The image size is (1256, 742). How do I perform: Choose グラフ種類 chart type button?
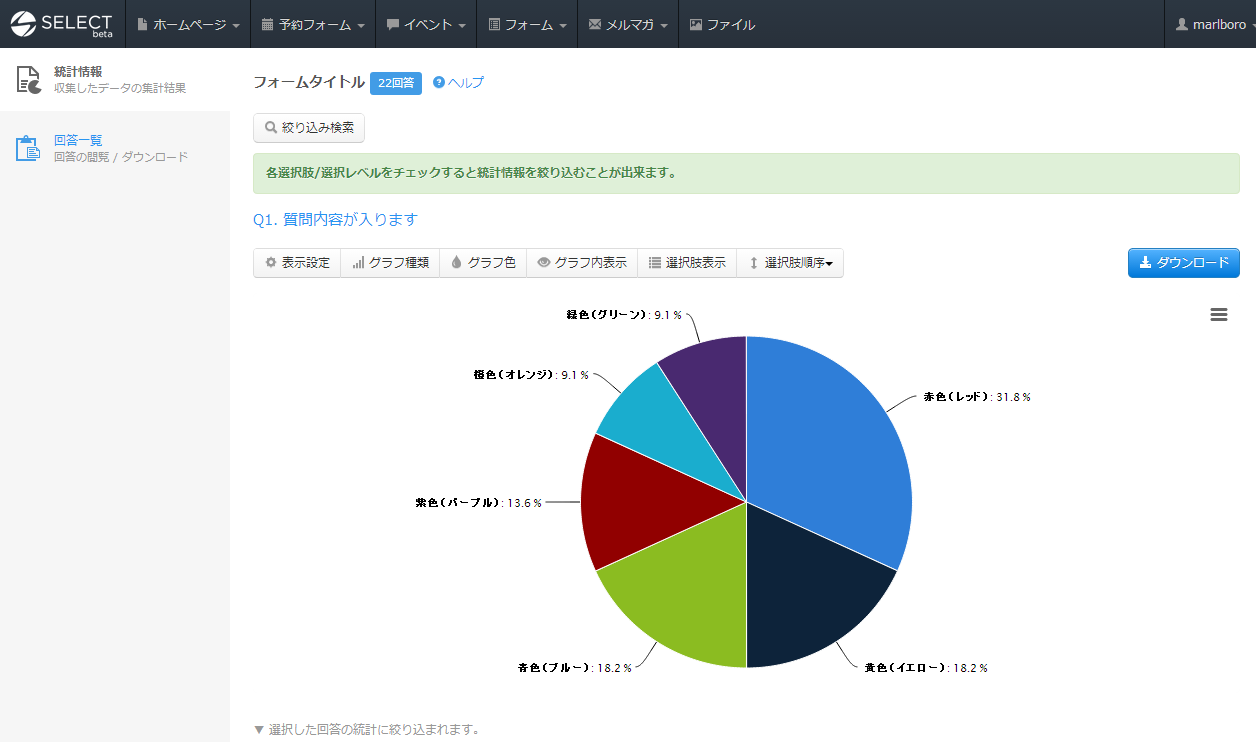click(390, 263)
